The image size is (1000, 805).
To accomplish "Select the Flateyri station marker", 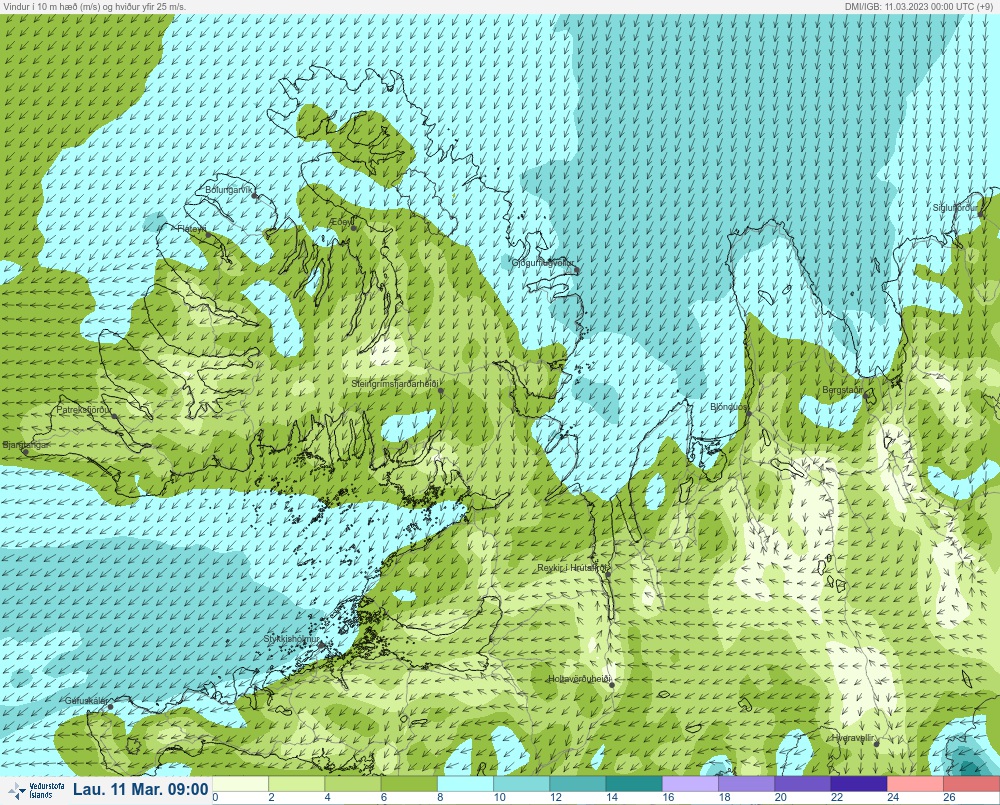I will (x=208, y=234).
